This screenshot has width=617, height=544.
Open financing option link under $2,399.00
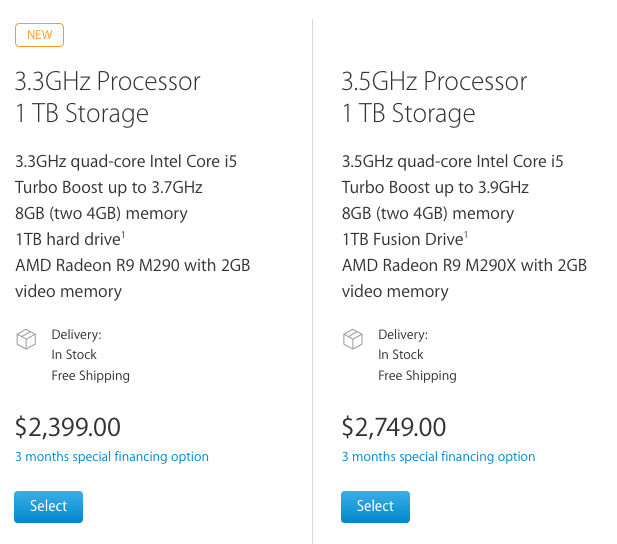[x=112, y=457]
